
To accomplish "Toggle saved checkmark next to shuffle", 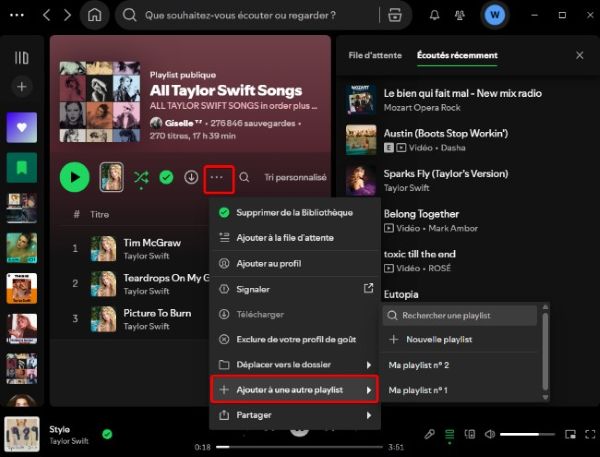I will 166,177.
